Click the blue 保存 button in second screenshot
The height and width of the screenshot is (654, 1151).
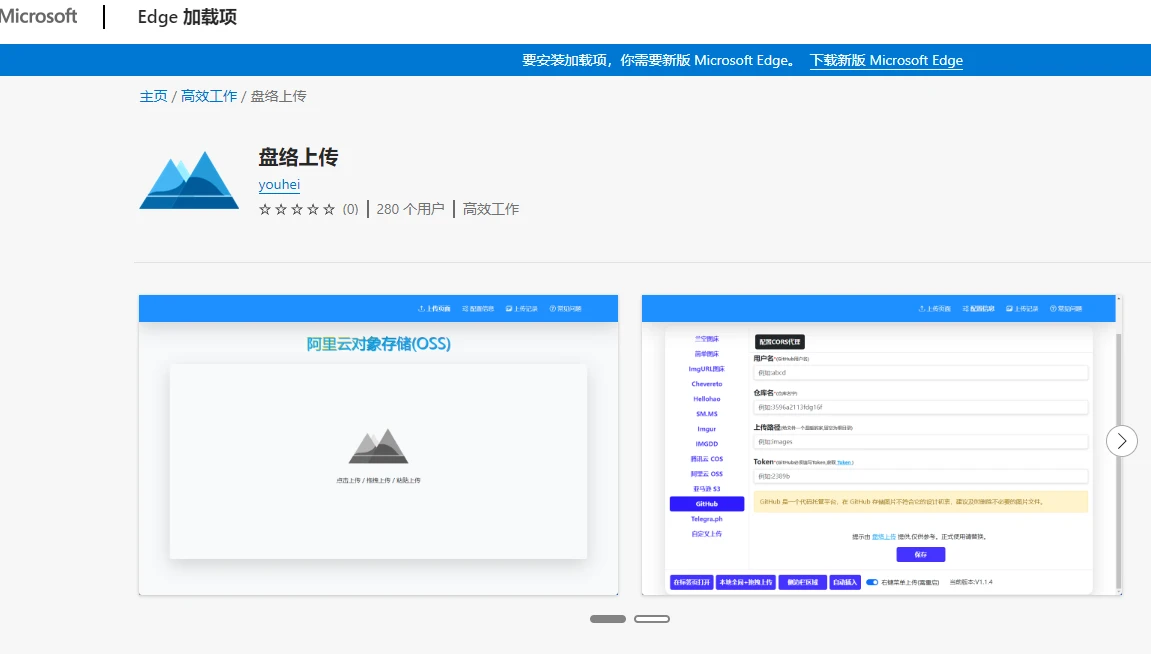point(920,555)
